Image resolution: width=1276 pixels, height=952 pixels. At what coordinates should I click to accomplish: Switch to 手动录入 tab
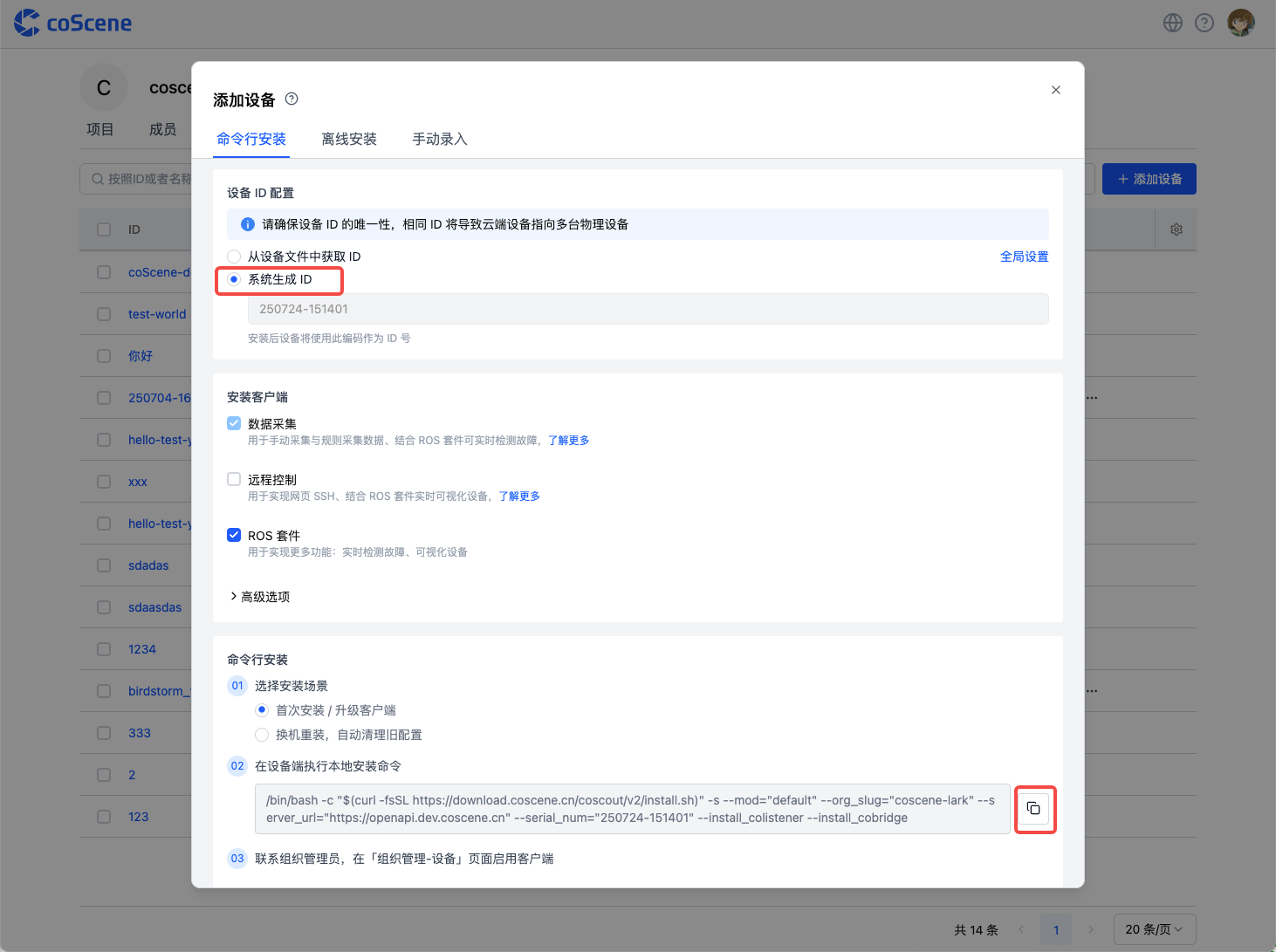pos(440,140)
